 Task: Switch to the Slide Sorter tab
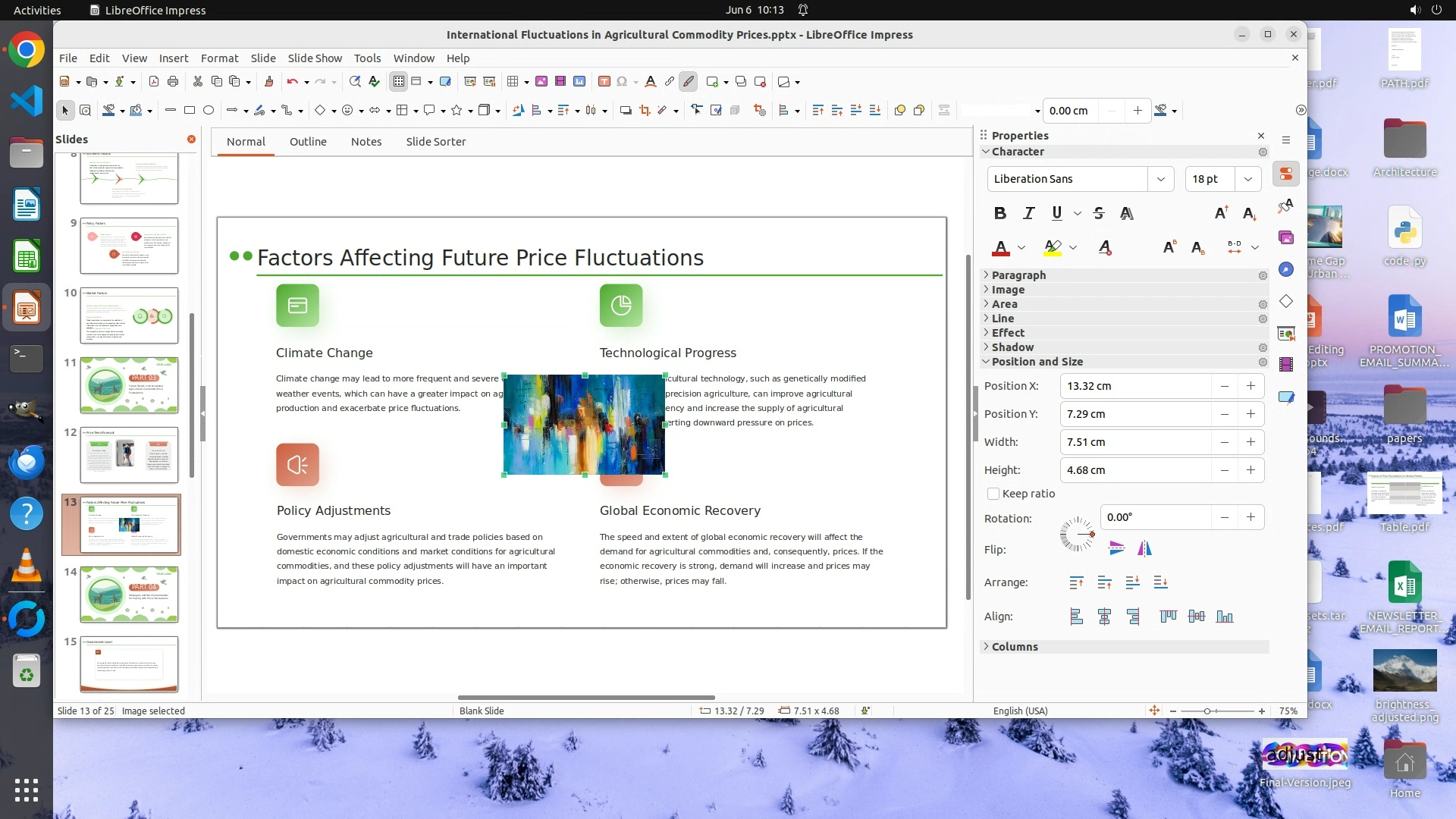tap(435, 142)
